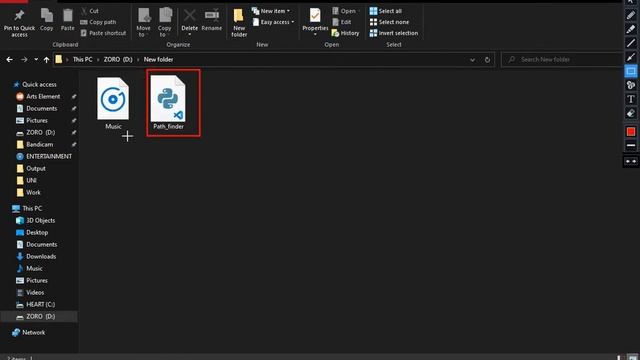640x360 pixels.
Task: Go back with the Back arrow
Action: (9, 60)
